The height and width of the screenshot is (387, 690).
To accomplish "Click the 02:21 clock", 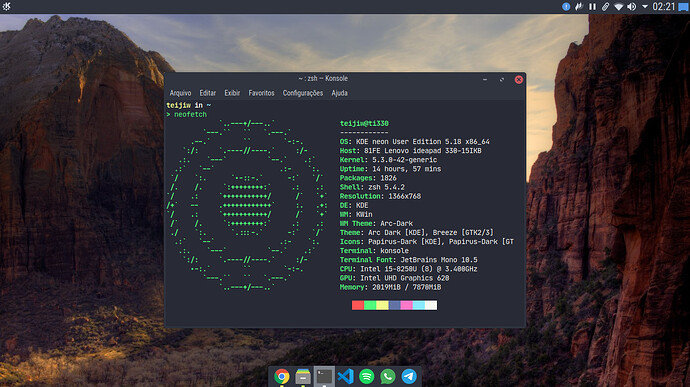I will 664,7.
